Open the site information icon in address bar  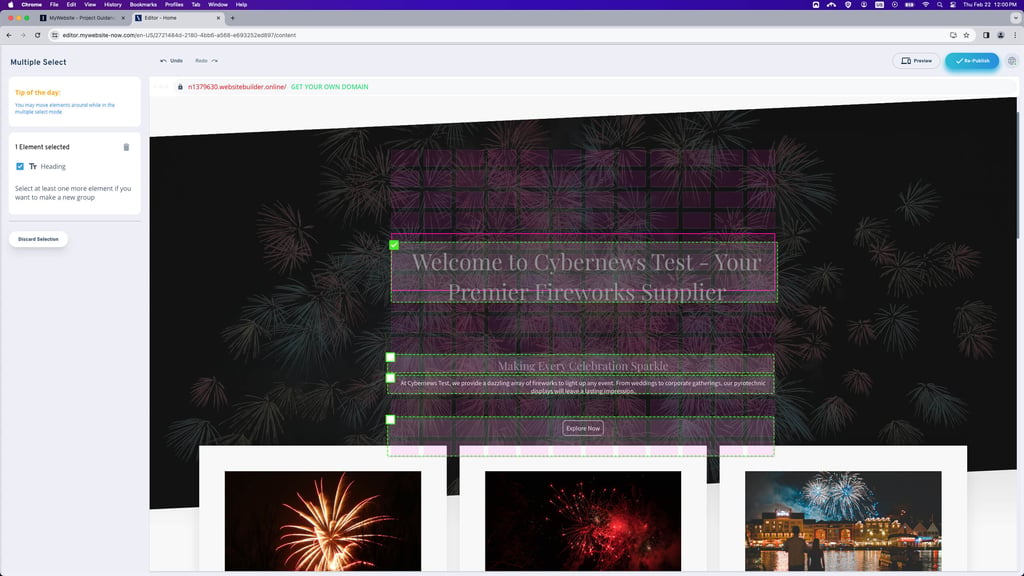click(55, 35)
